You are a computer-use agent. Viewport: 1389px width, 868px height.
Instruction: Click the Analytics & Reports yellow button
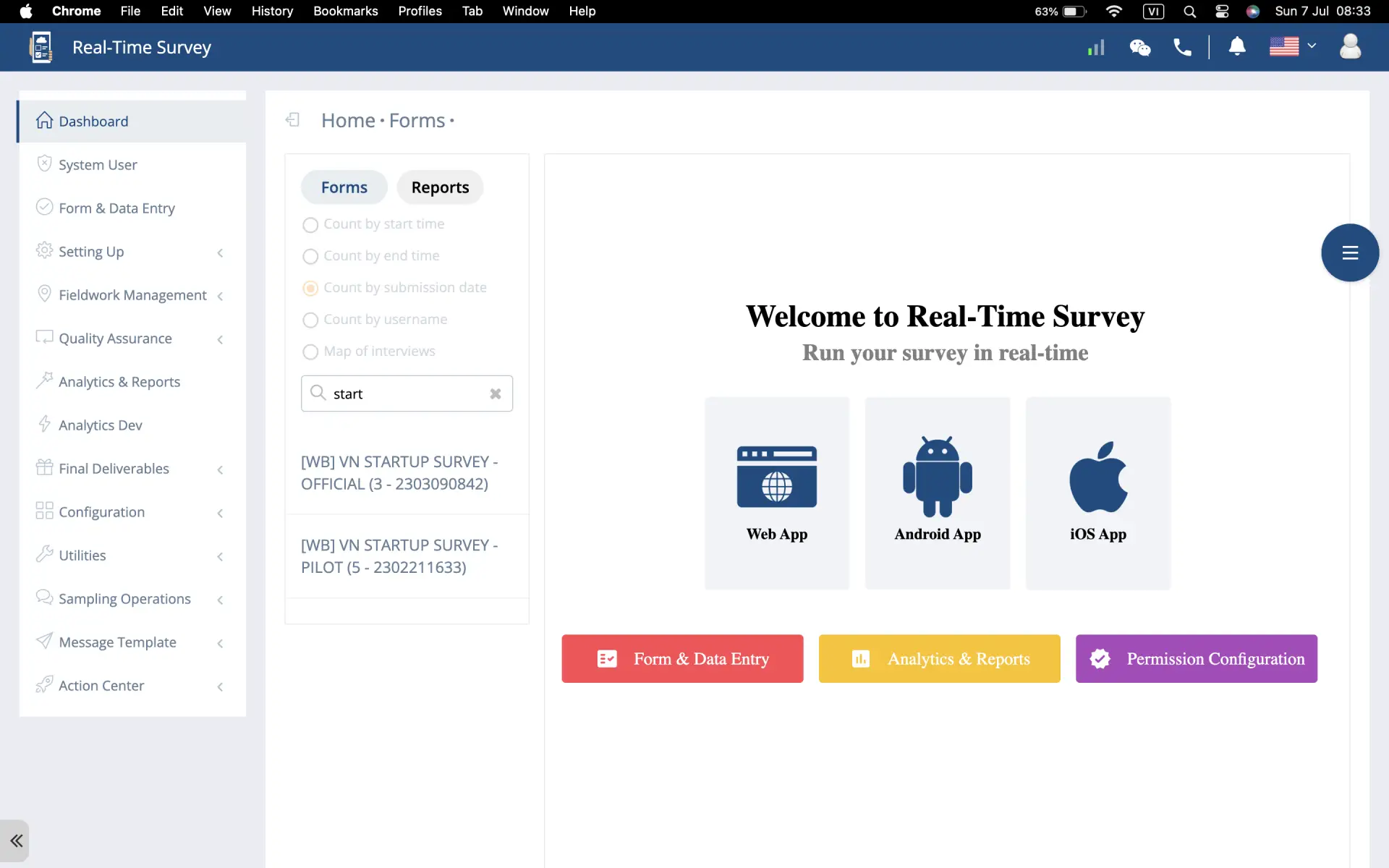pos(939,658)
